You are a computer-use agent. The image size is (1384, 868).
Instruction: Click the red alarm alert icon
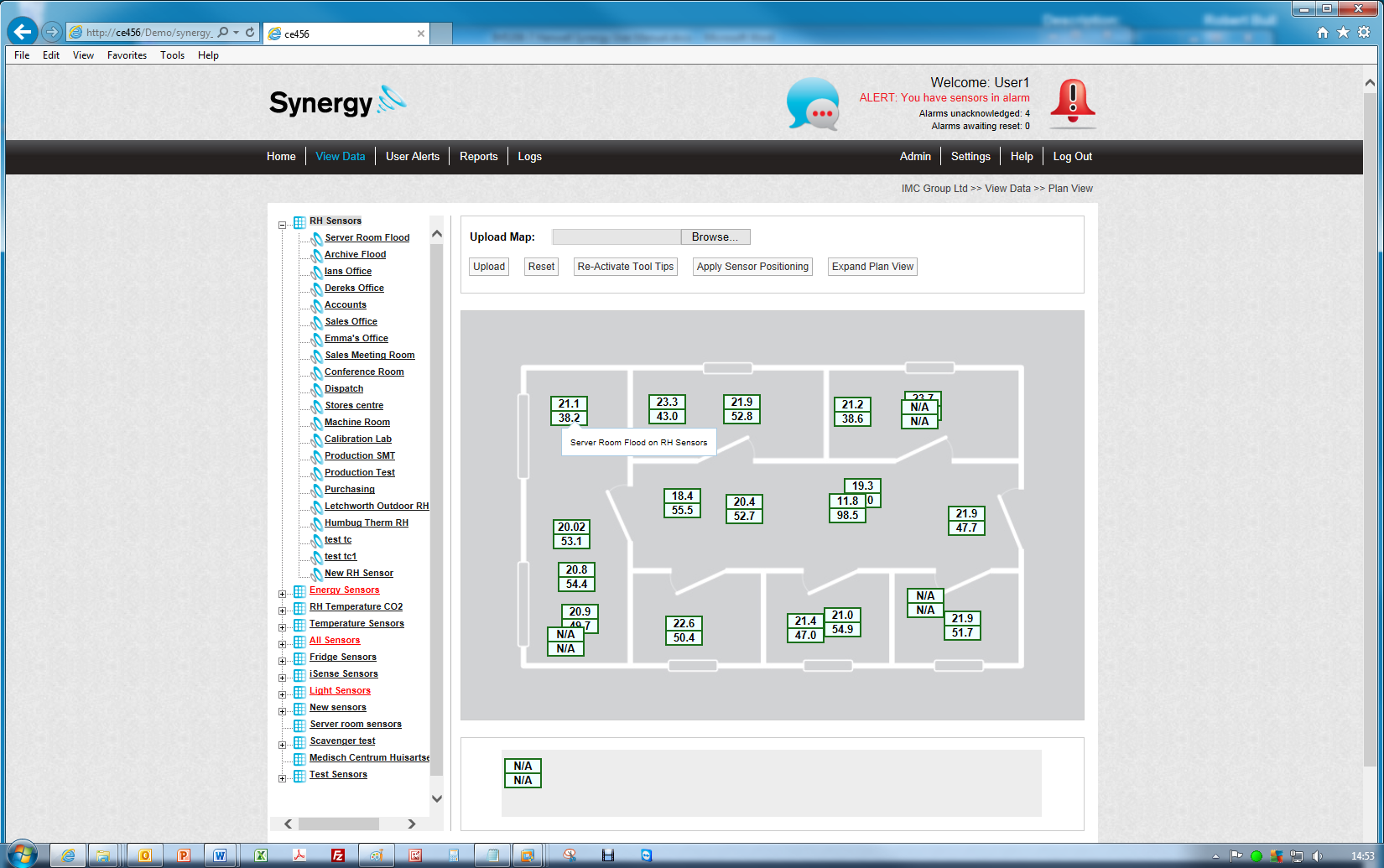pyautogui.click(x=1073, y=102)
